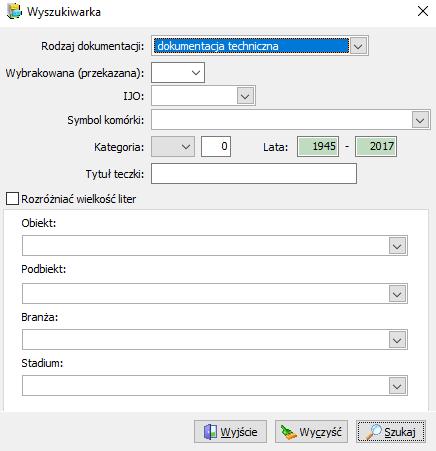Click the Rodzaj dokumentacji label
The width and height of the screenshot is (436, 451).
pyautogui.click(x=93, y=46)
